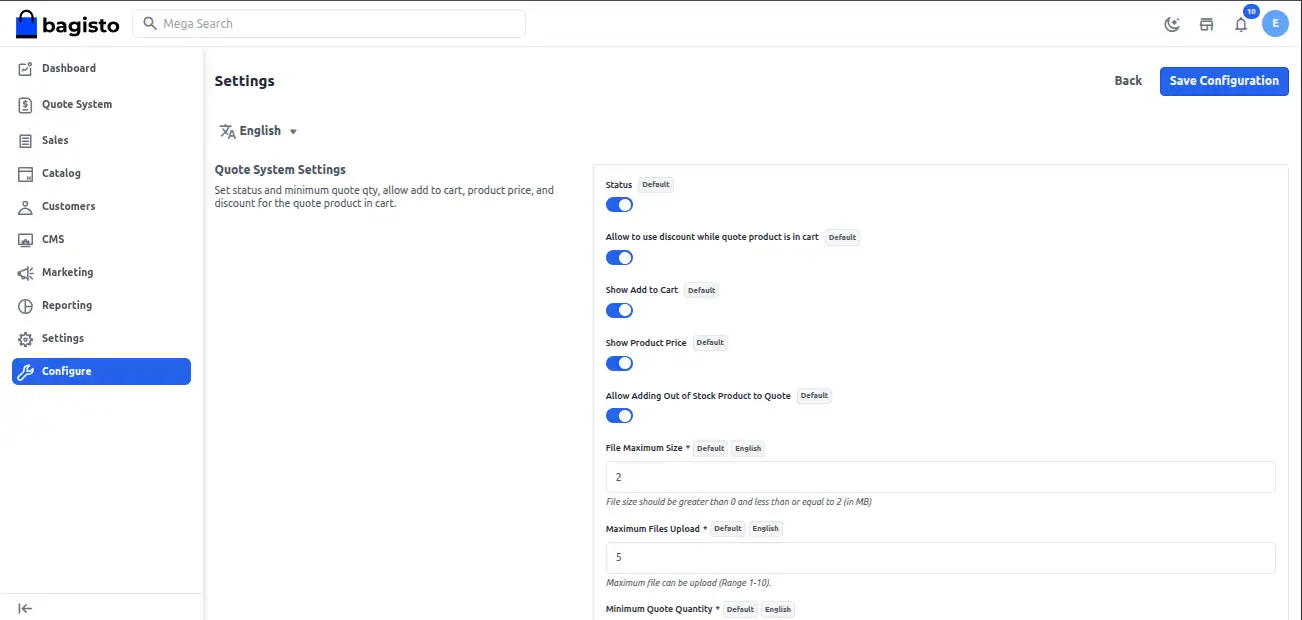Click the CMS sidebar icon

(26, 240)
